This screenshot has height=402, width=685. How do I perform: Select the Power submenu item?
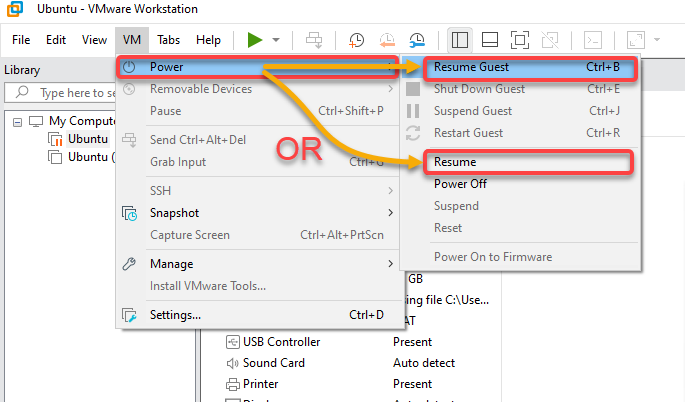click(x=258, y=67)
